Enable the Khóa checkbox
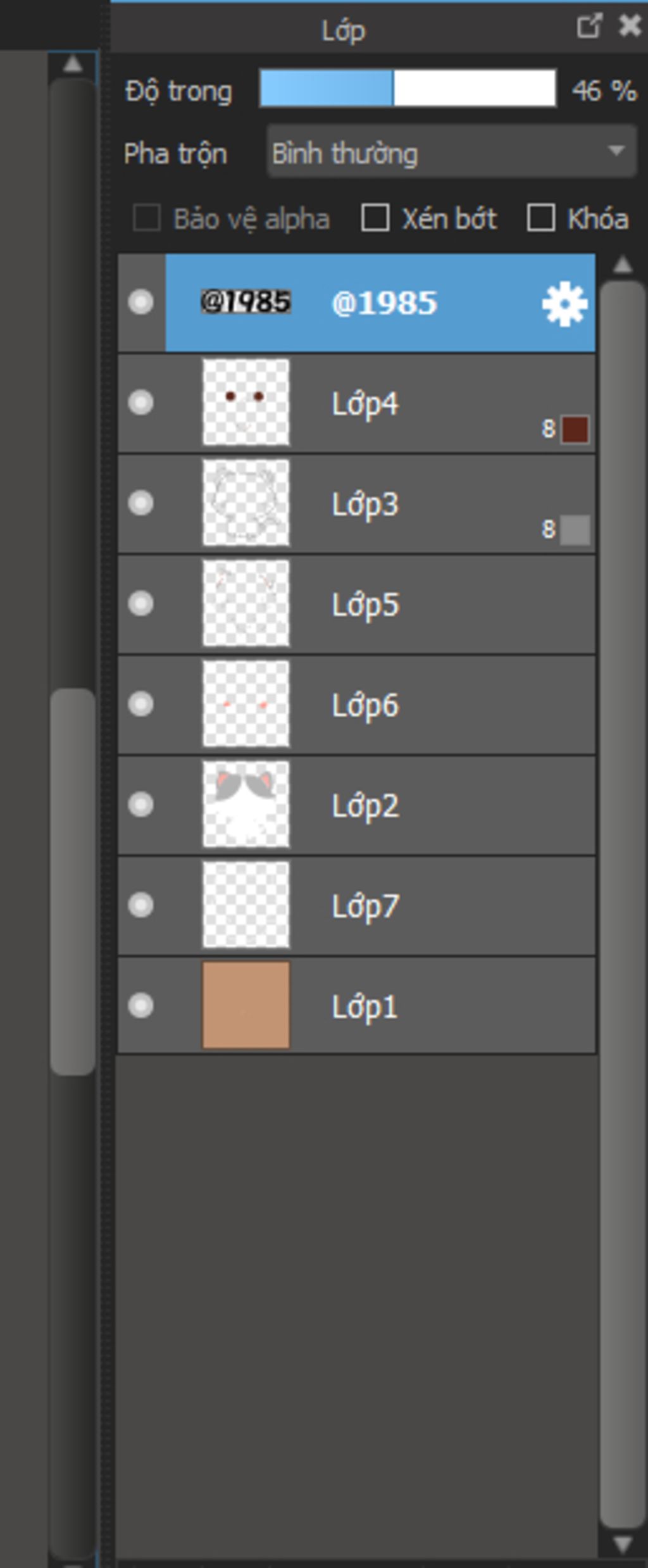The height and width of the screenshot is (1568, 648). (x=541, y=218)
